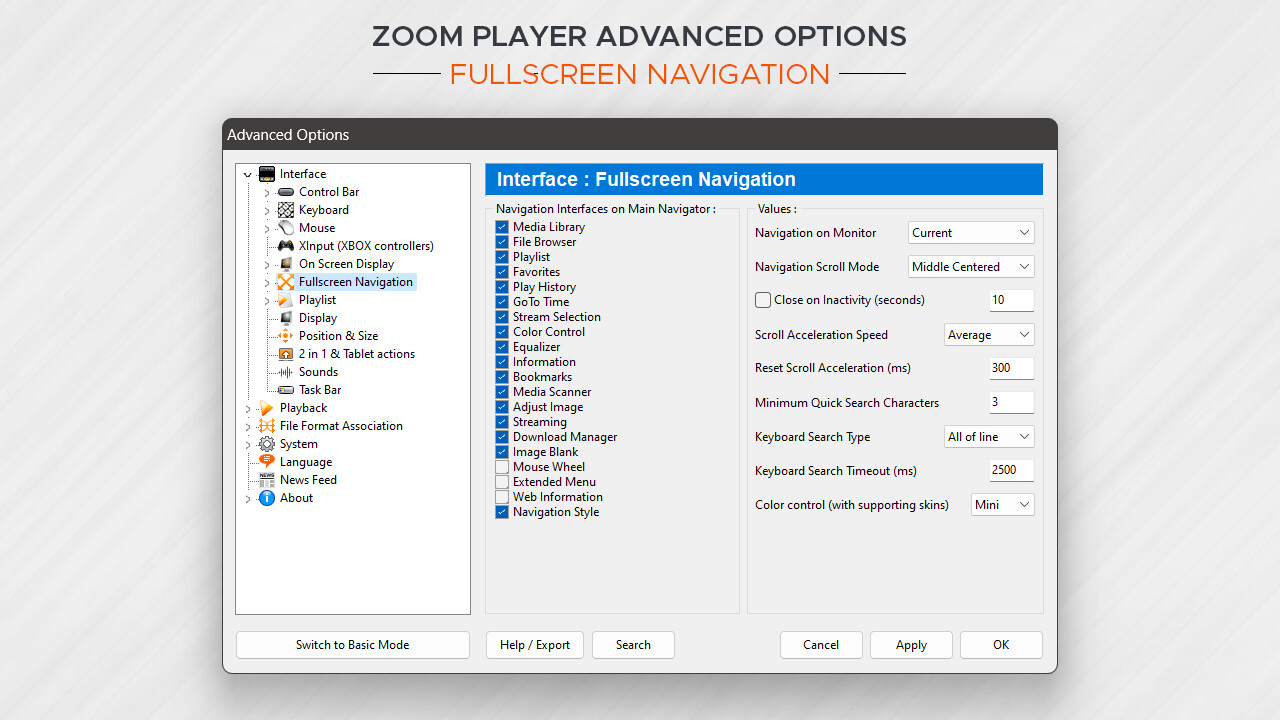Click the Apply button
This screenshot has width=1280, height=720.
910,644
